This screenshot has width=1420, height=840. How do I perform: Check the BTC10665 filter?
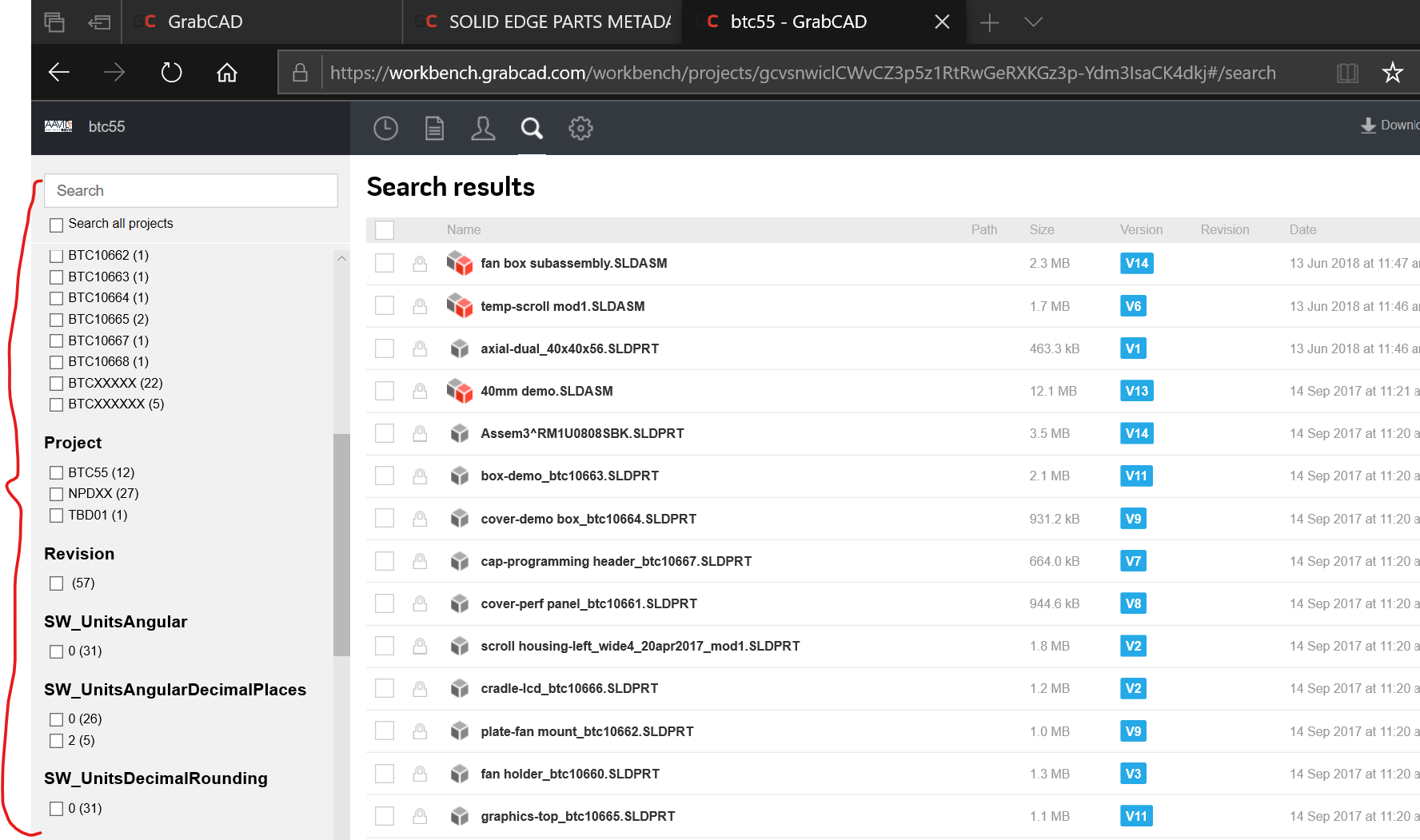(x=57, y=320)
